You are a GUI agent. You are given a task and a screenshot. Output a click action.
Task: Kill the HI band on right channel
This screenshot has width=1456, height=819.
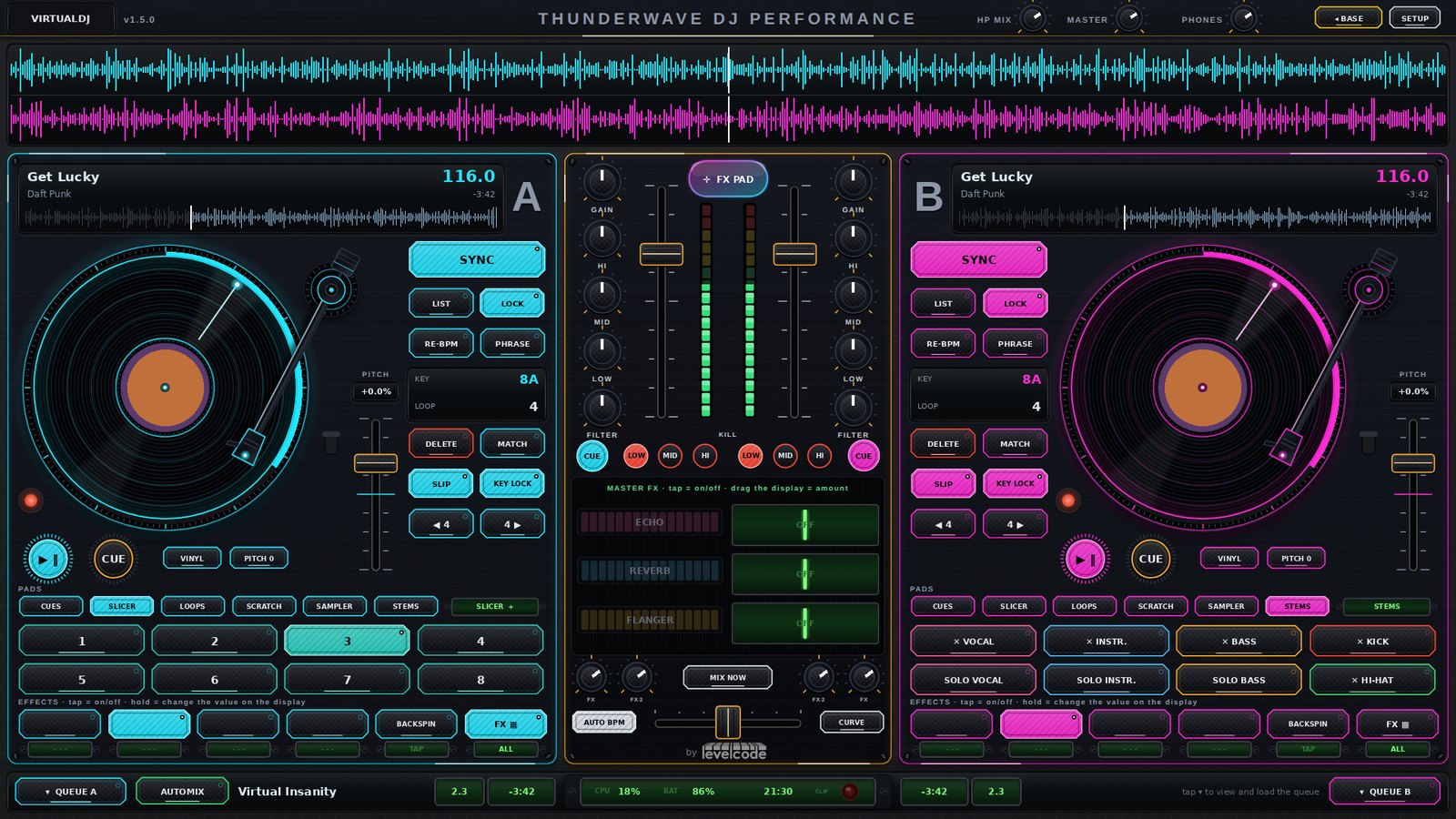tap(820, 455)
